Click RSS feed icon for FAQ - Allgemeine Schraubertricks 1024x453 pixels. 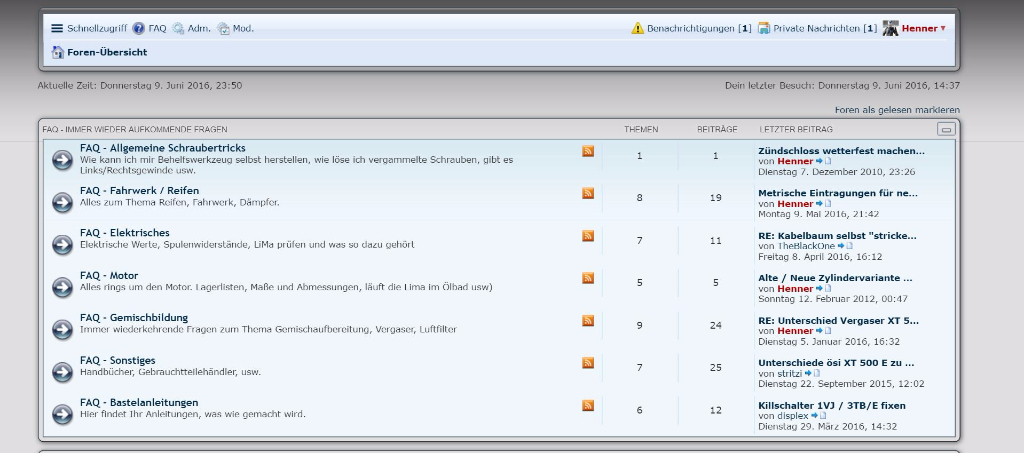[x=588, y=151]
